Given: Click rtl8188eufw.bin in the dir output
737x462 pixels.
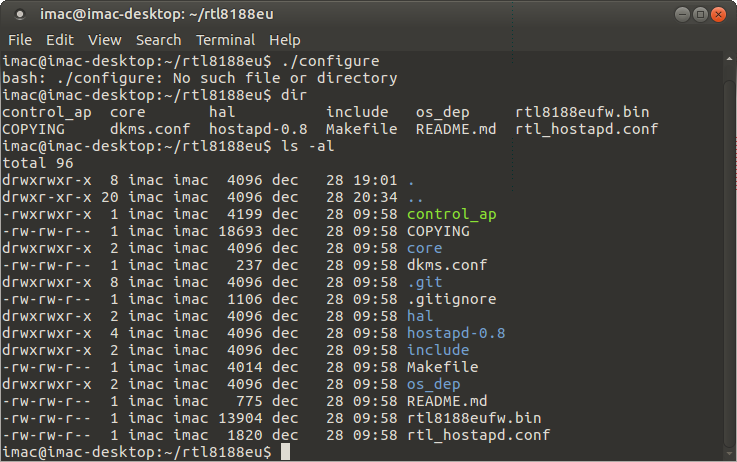Looking at the screenshot, I should pos(582,112).
